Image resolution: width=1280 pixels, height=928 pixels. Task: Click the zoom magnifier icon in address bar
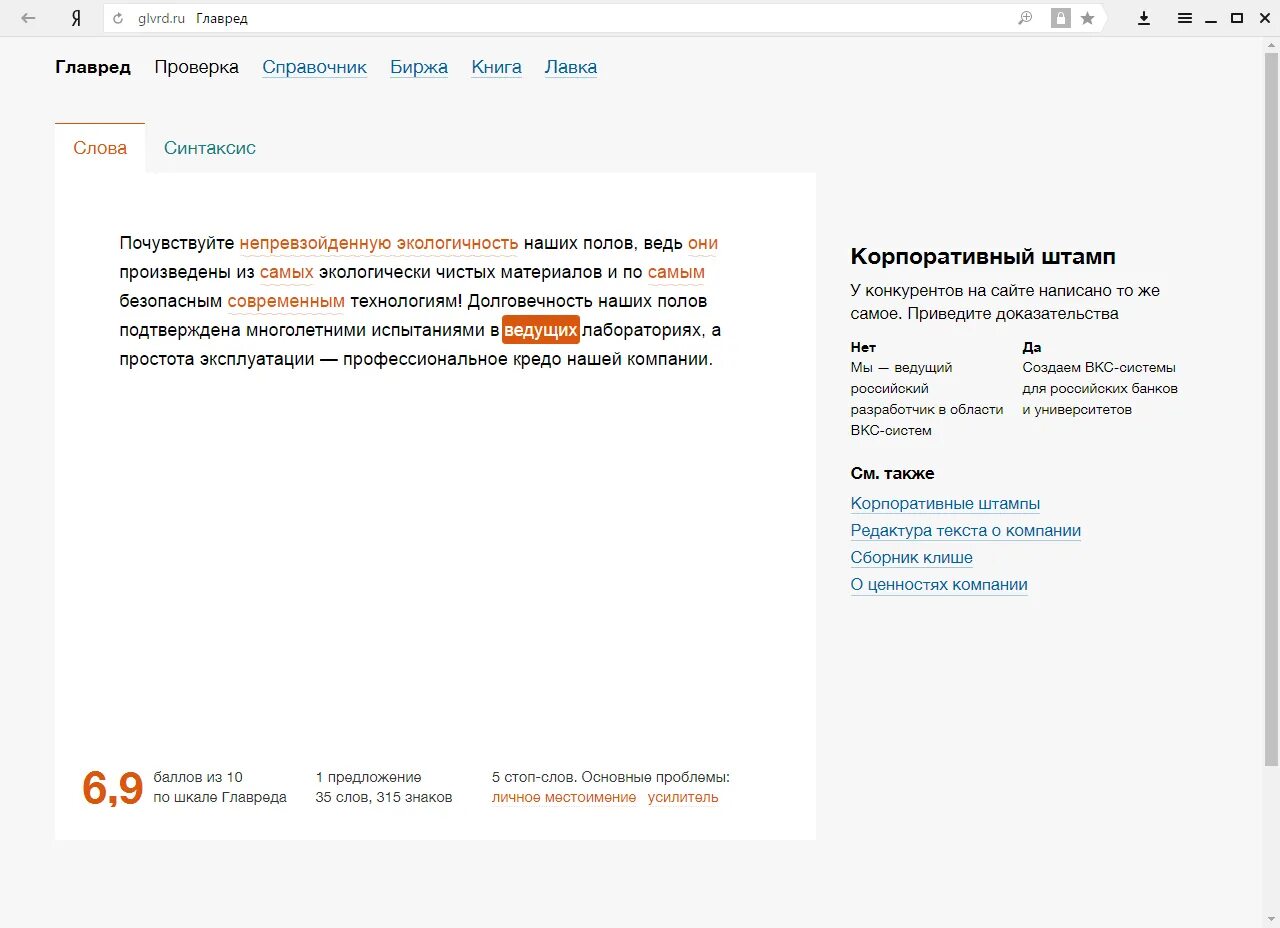(x=1025, y=18)
